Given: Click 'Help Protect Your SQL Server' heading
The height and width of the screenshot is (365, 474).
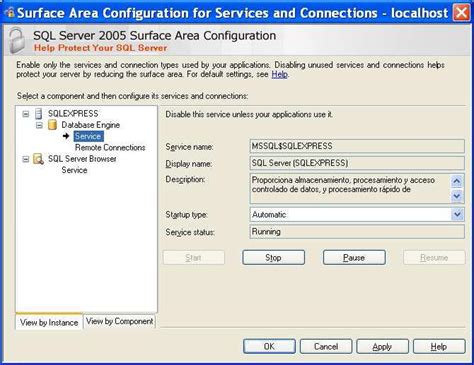Looking at the screenshot, I should pyautogui.click(x=100, y=48).
